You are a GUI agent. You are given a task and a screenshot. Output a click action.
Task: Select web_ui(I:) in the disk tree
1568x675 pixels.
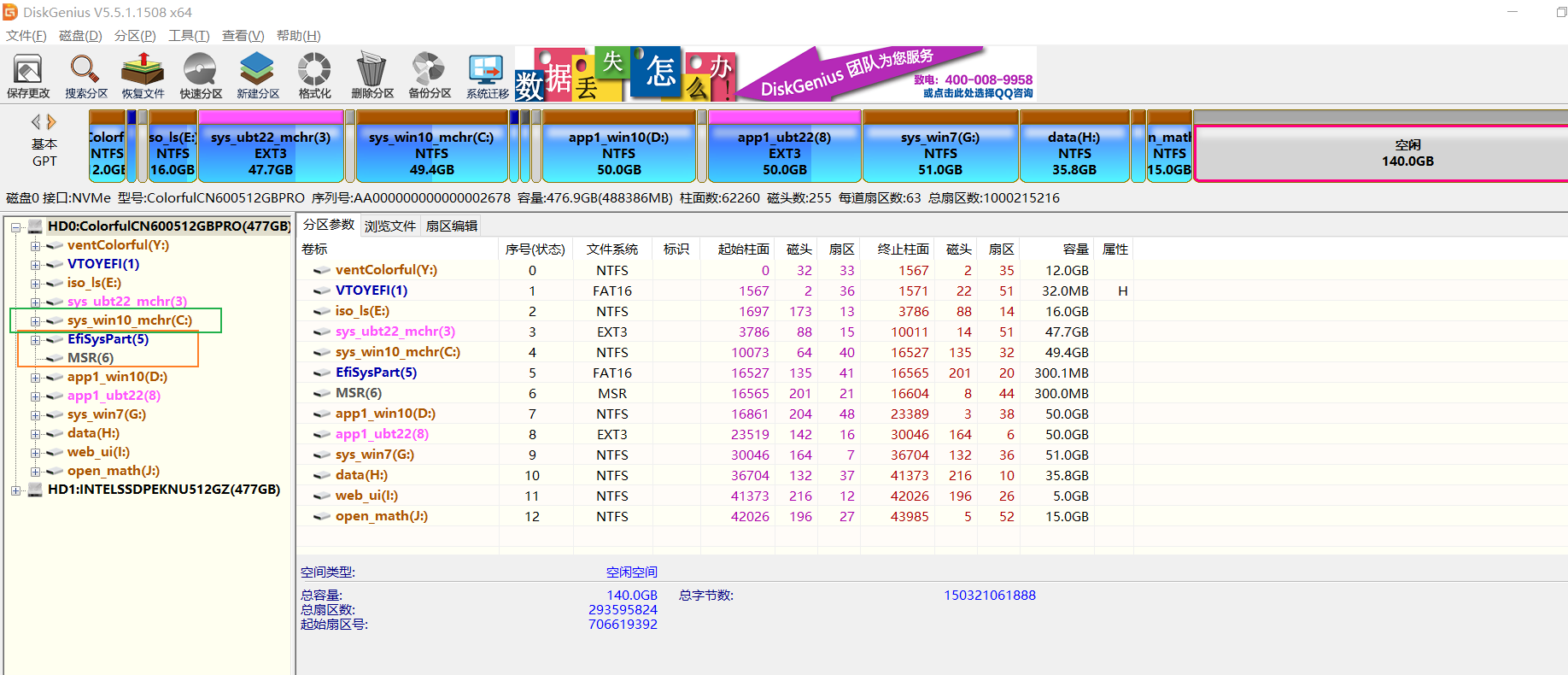point(98,452)
